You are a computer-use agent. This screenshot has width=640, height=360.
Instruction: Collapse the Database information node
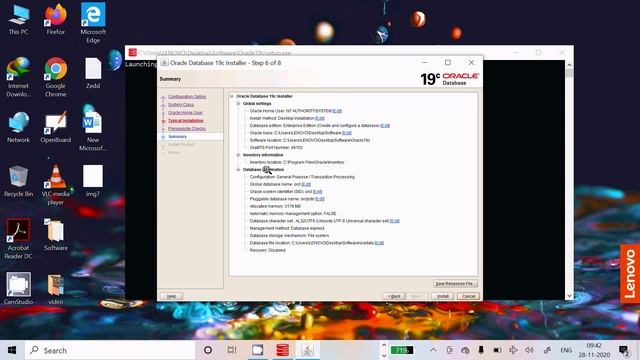(238, 170)
